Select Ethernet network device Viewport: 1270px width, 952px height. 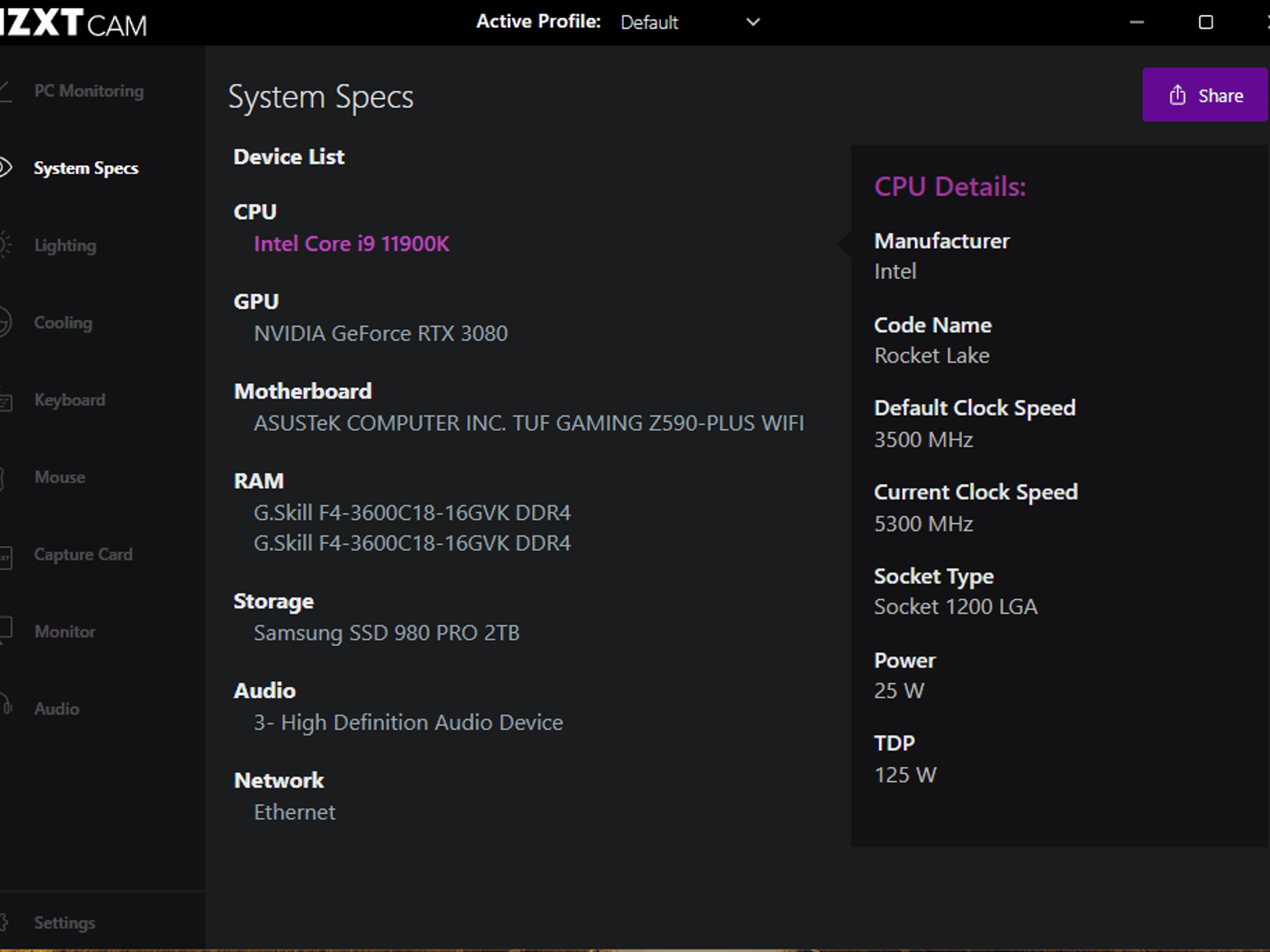tap(295, 812)
